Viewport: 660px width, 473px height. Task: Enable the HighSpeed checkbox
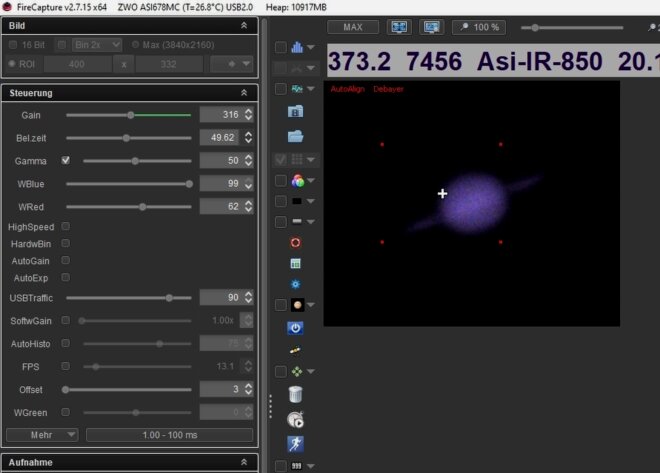pyautogui.click(x=66, y=226)
